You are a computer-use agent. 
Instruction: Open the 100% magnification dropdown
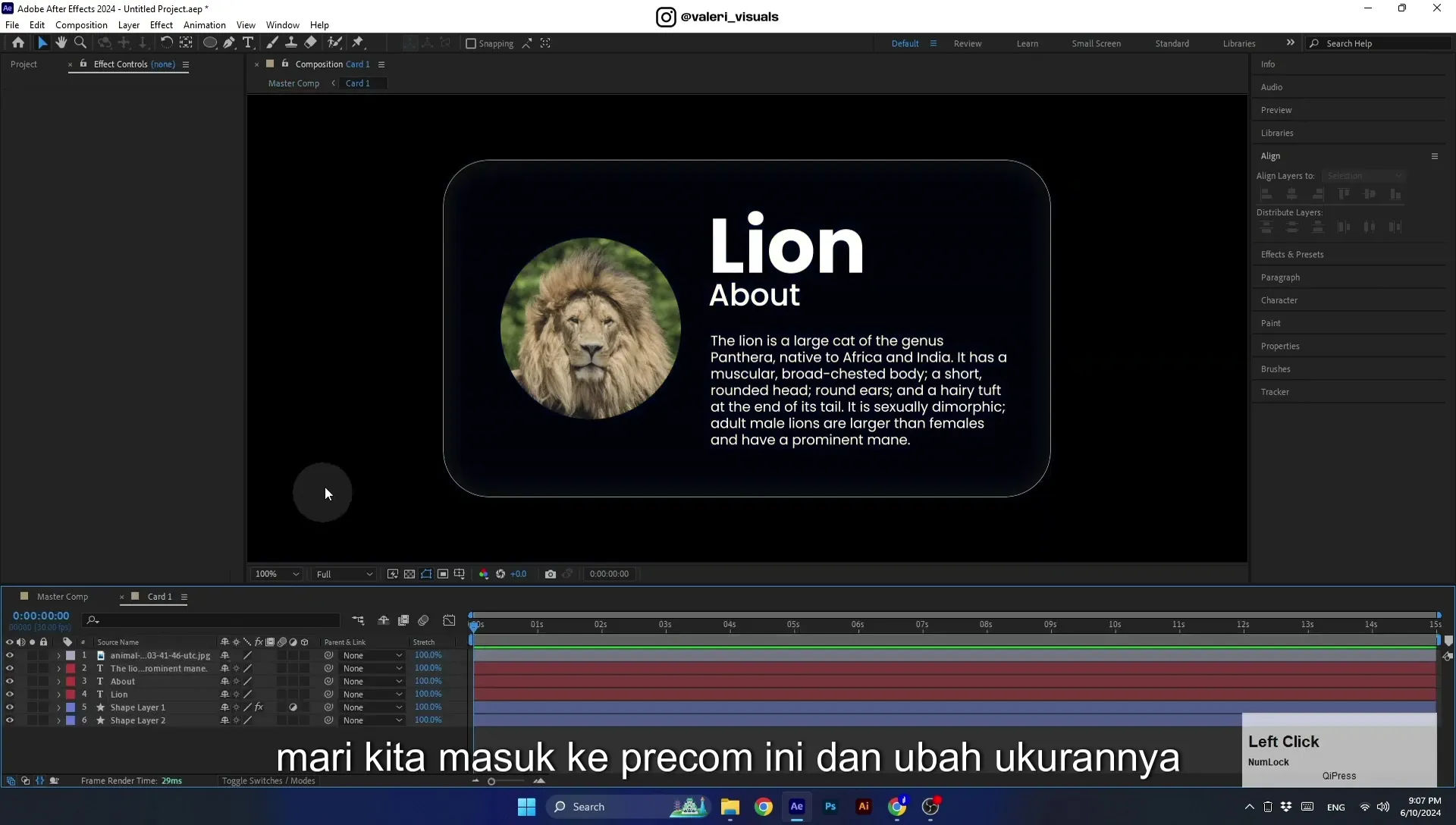coord(277,574)
